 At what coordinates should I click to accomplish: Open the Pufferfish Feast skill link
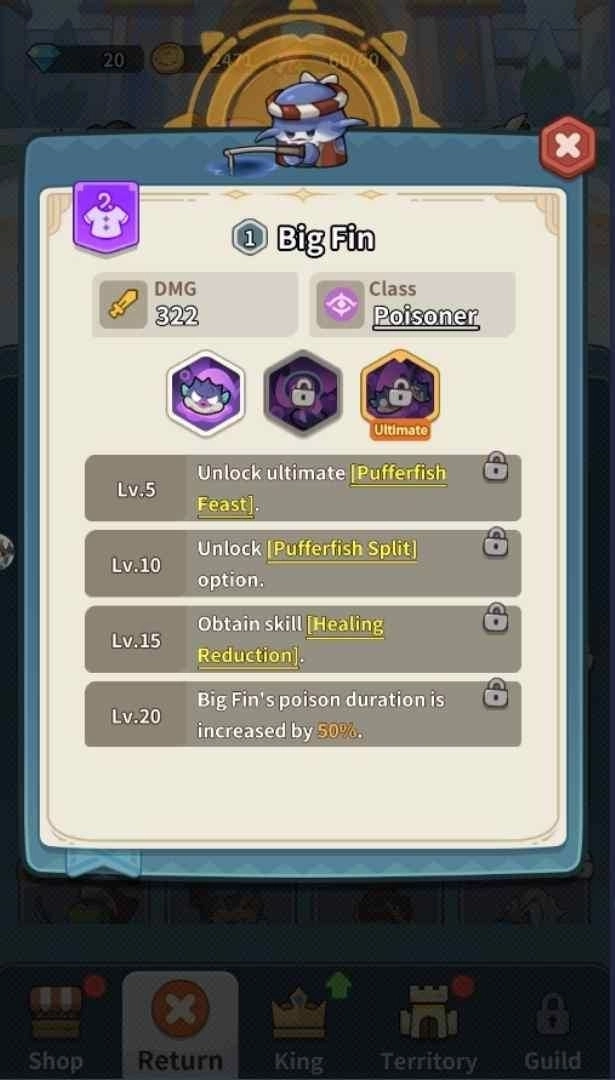point(322,489)
